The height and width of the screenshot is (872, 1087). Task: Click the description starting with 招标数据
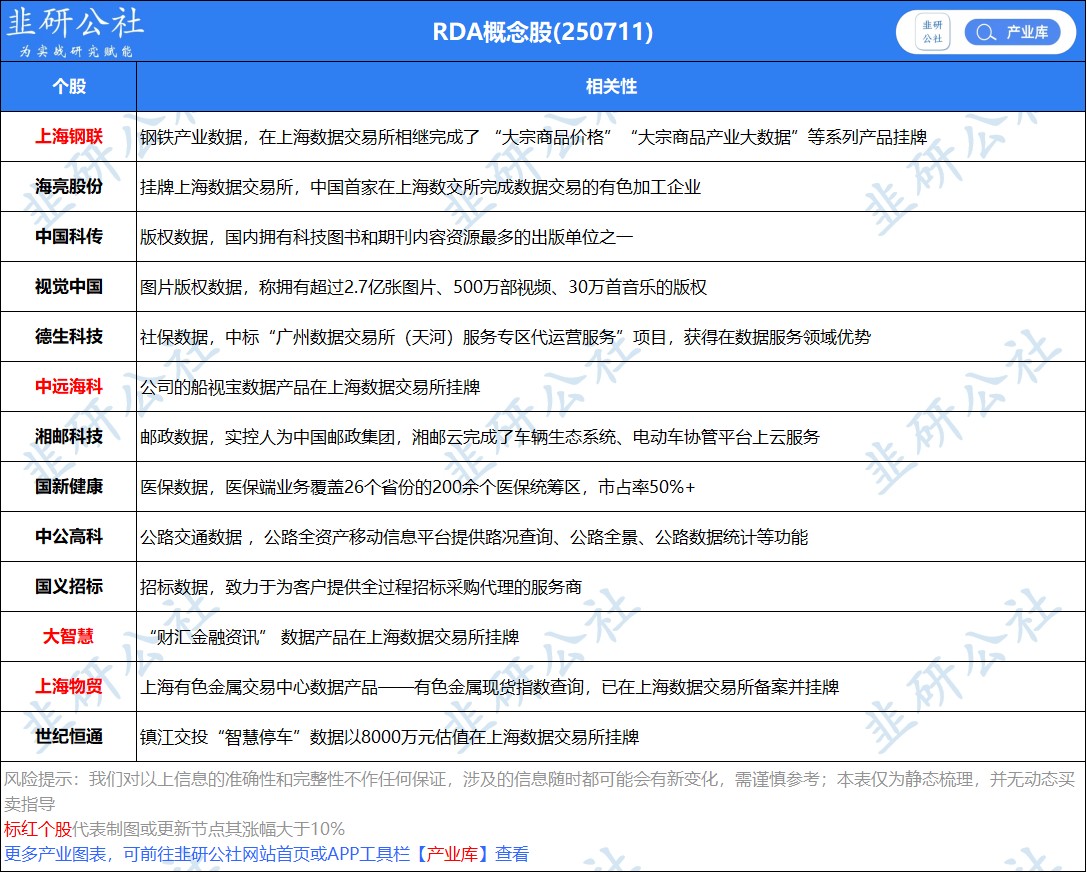361,587
